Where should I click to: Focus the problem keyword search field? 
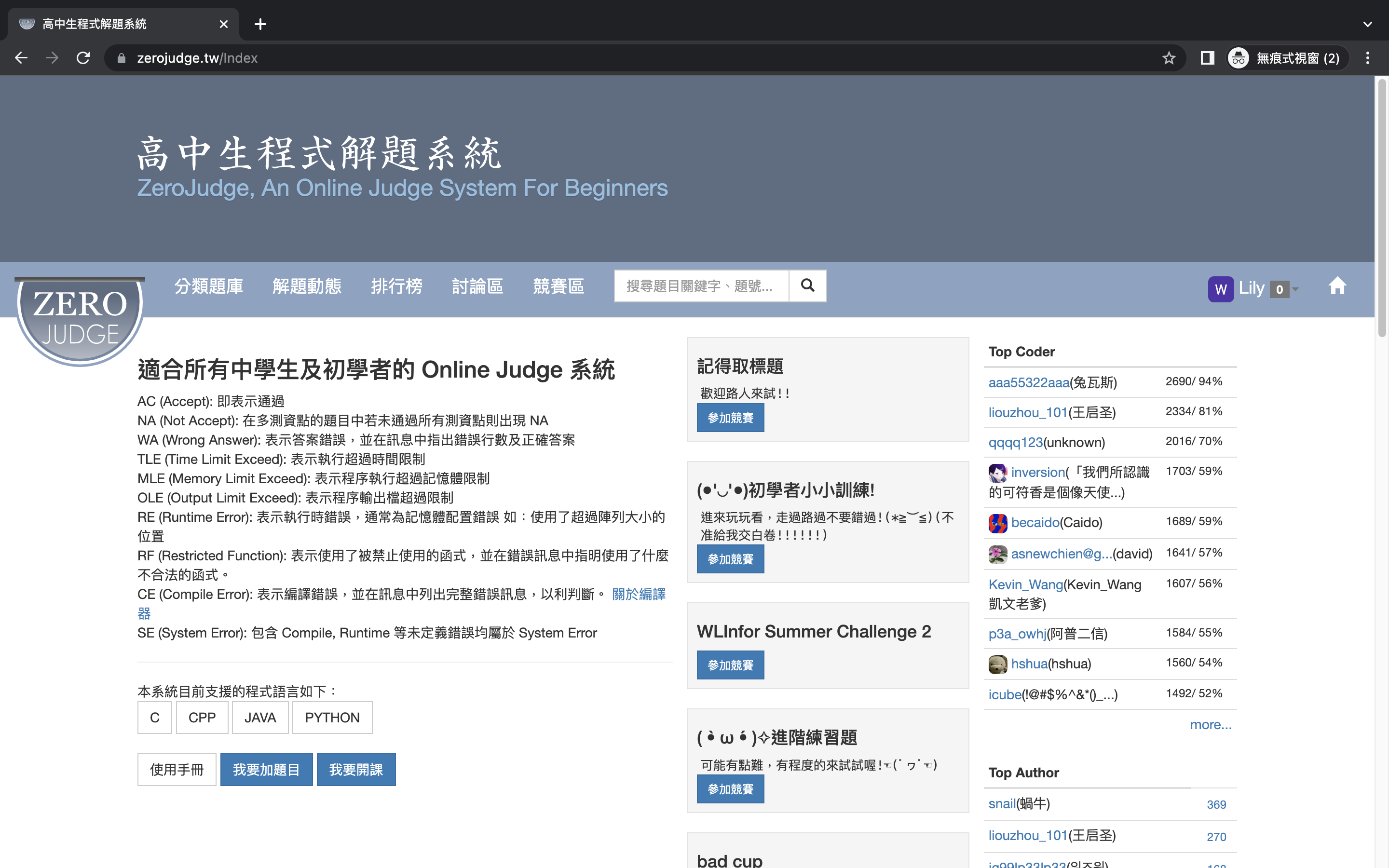701,285
